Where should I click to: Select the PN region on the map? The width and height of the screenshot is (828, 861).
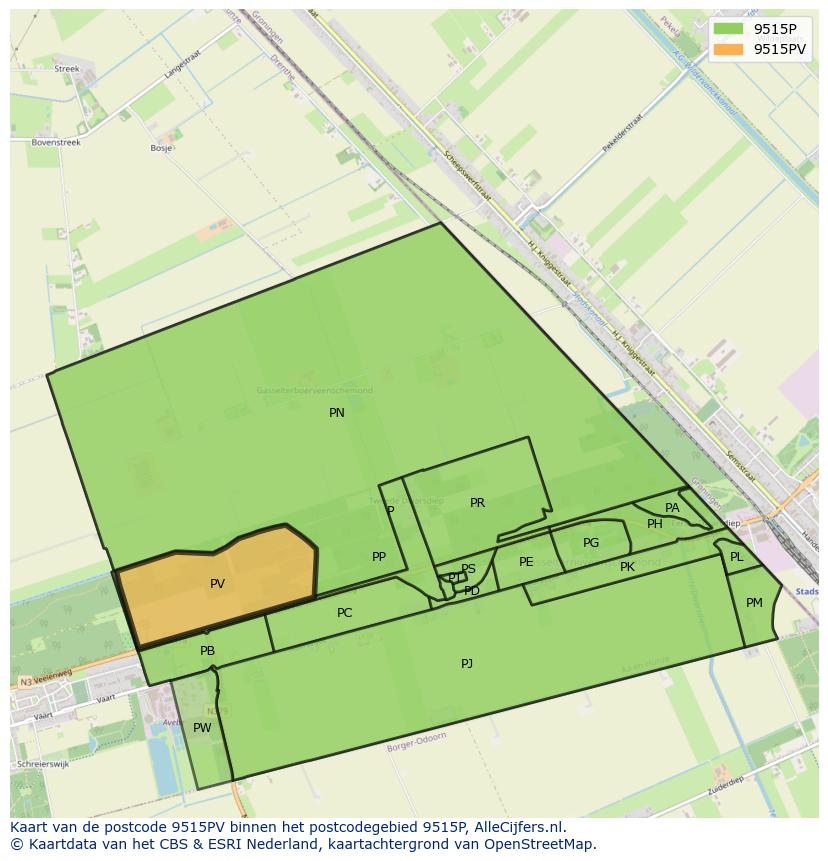click(x=337, y=412)
